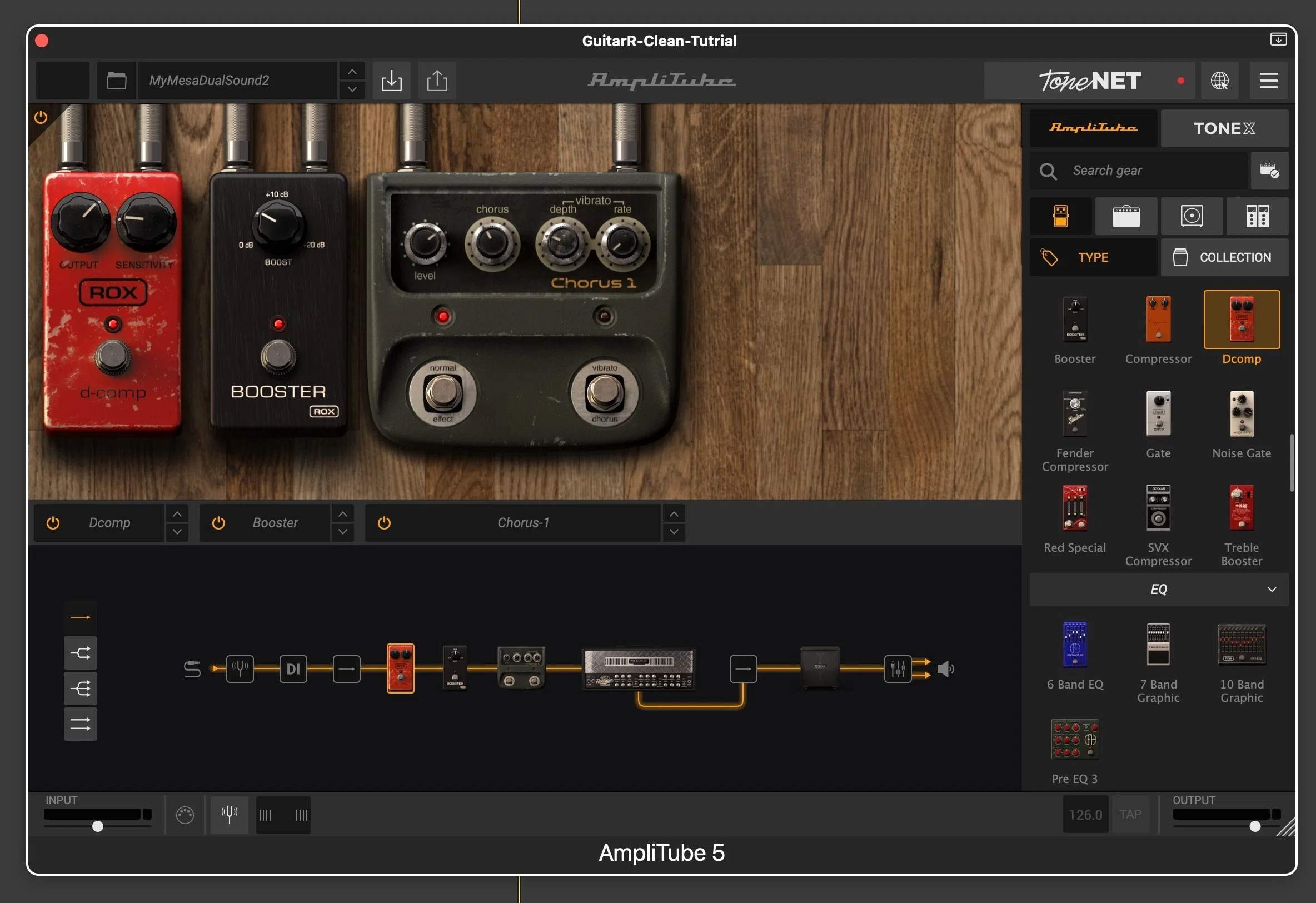Click the Booster slot name
Image resolution: width=1316 pixels, height=903 pixels.
pos(275,522)
